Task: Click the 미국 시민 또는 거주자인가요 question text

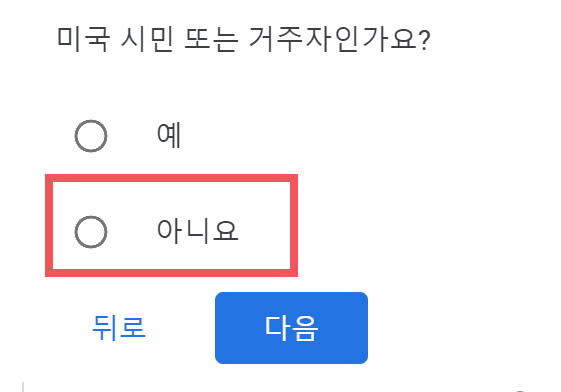Action: pyautogui.click(x=243, y=39)
